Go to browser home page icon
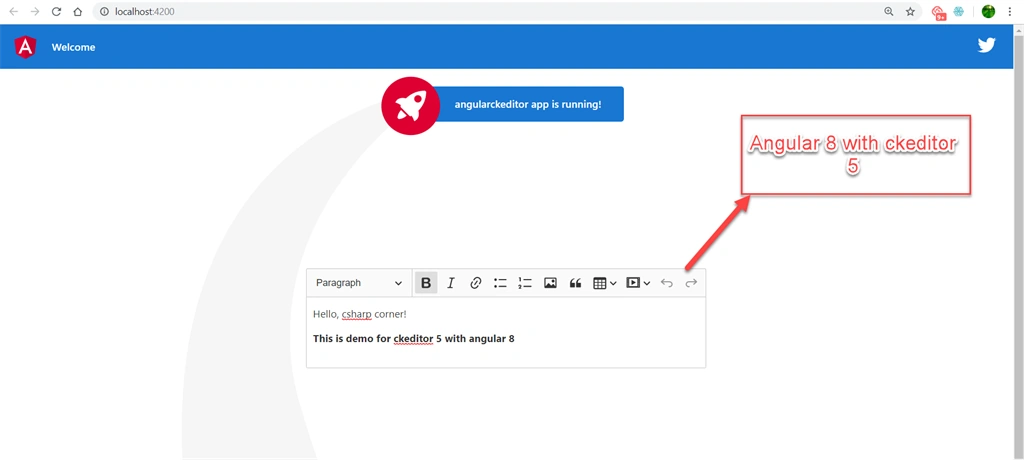The height and width of the screenshot is (460, 1024). [x=78, y=12]
